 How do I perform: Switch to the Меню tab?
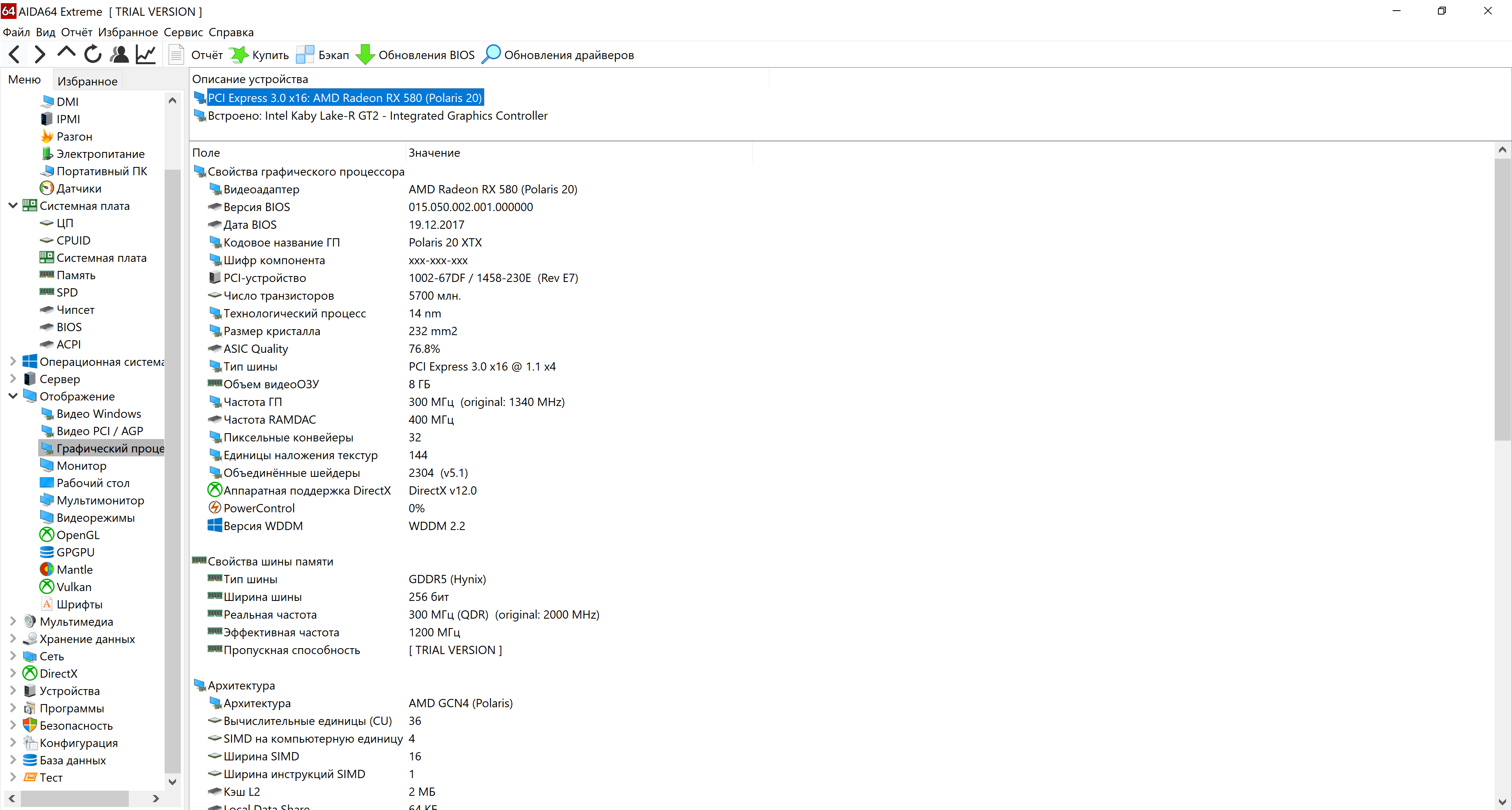(25, 80)
